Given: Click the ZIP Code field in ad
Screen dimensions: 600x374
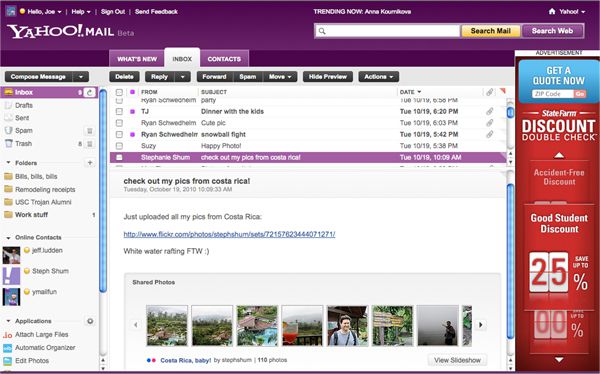Looking at the screenshot, I should tap(552, 94).
